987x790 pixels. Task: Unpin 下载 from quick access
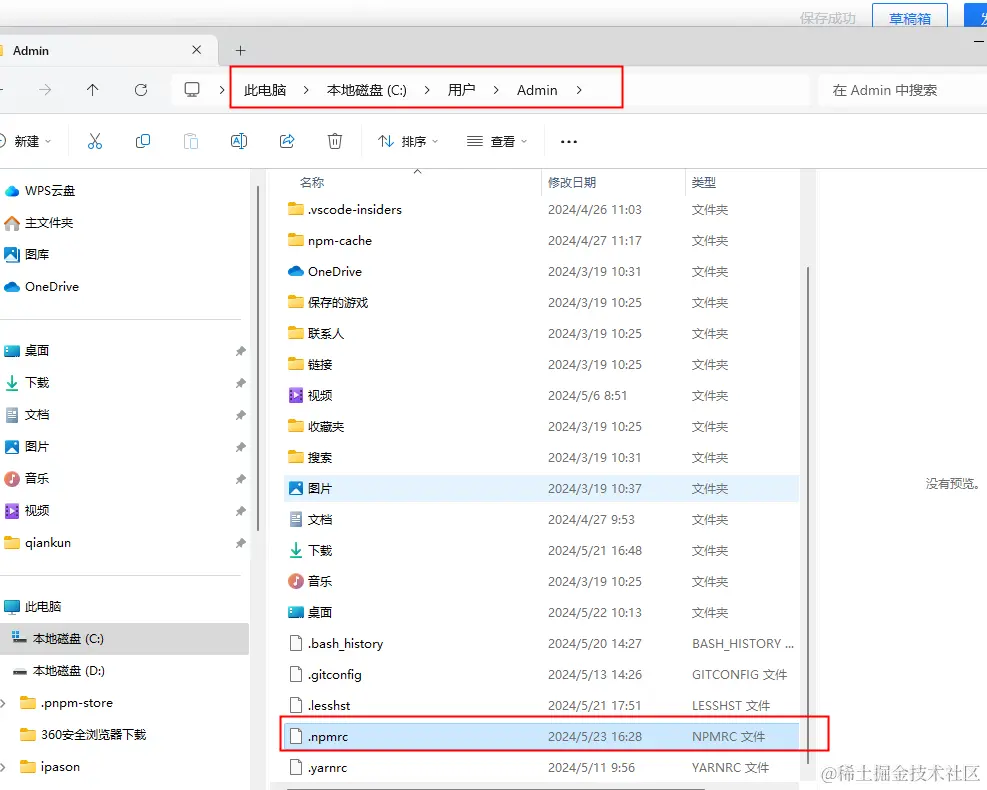[x=240, y=383]
